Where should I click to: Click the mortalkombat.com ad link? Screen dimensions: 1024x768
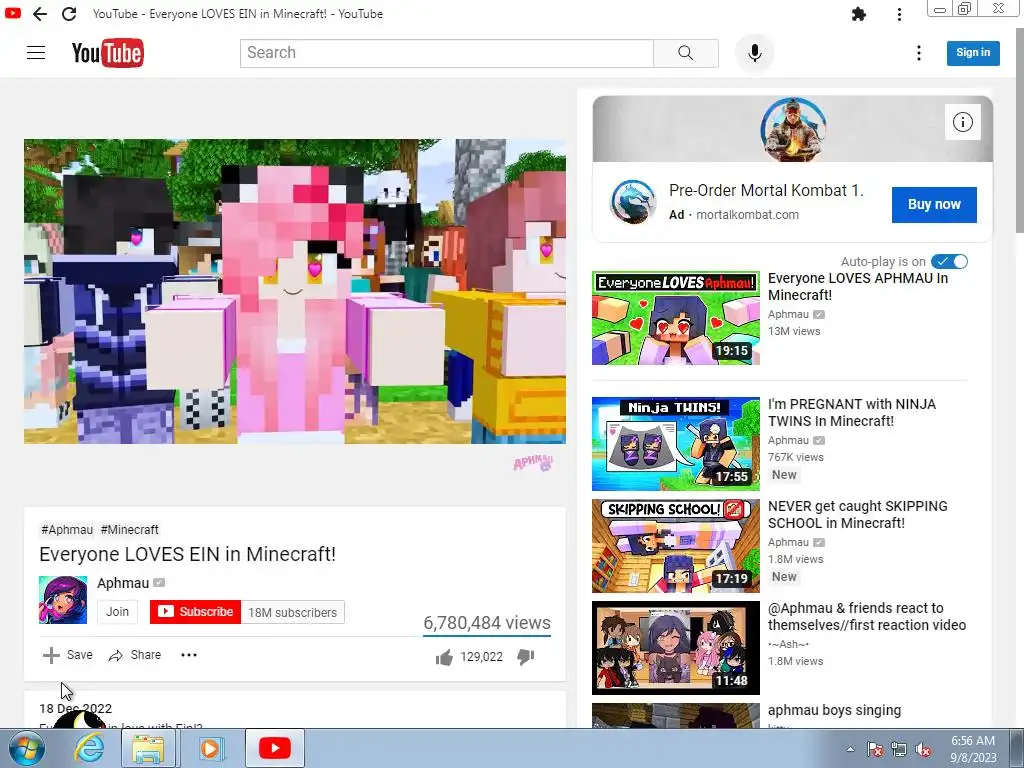point(747,215)
